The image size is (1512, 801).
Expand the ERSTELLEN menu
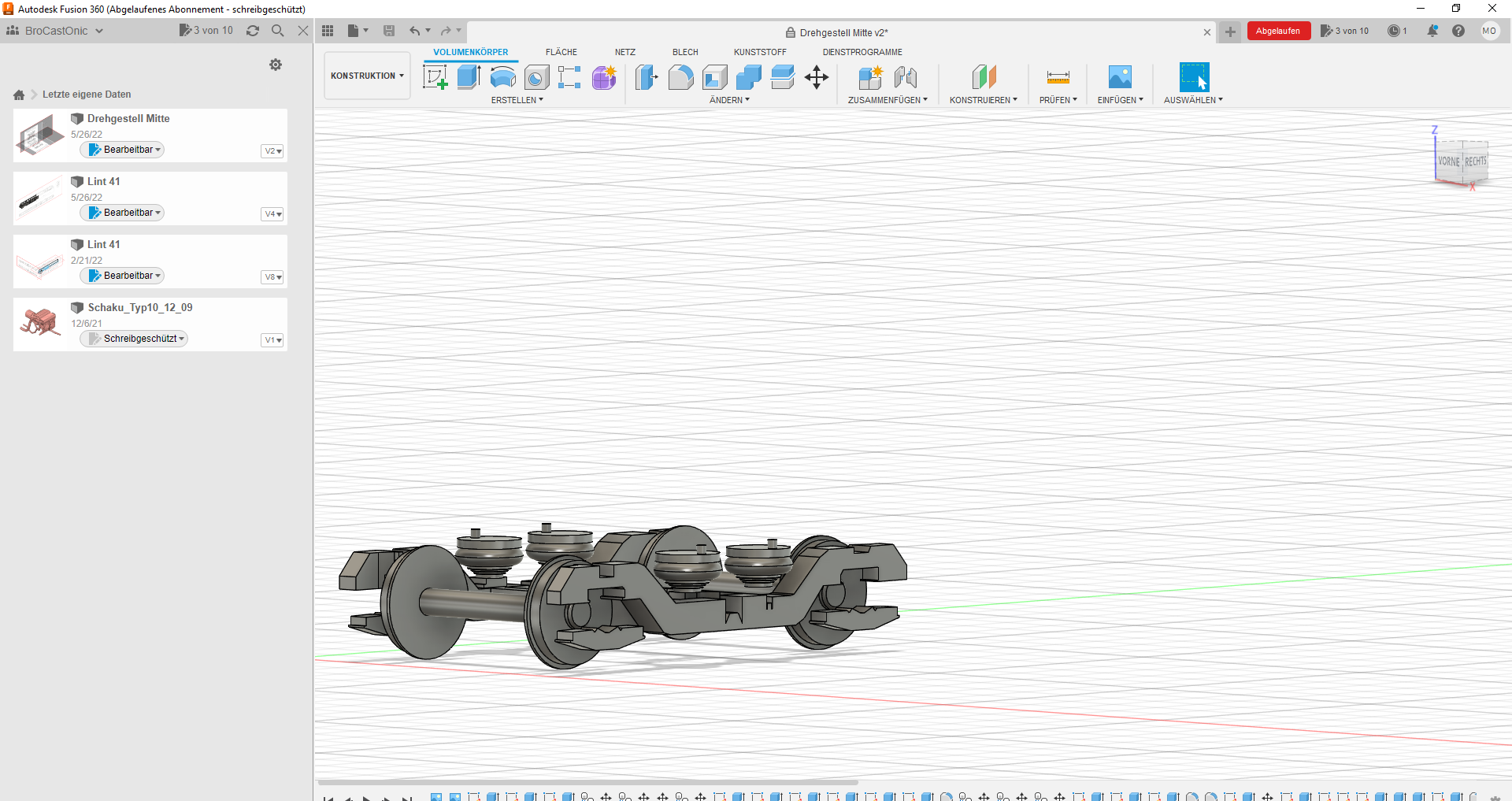pos(517,100)
